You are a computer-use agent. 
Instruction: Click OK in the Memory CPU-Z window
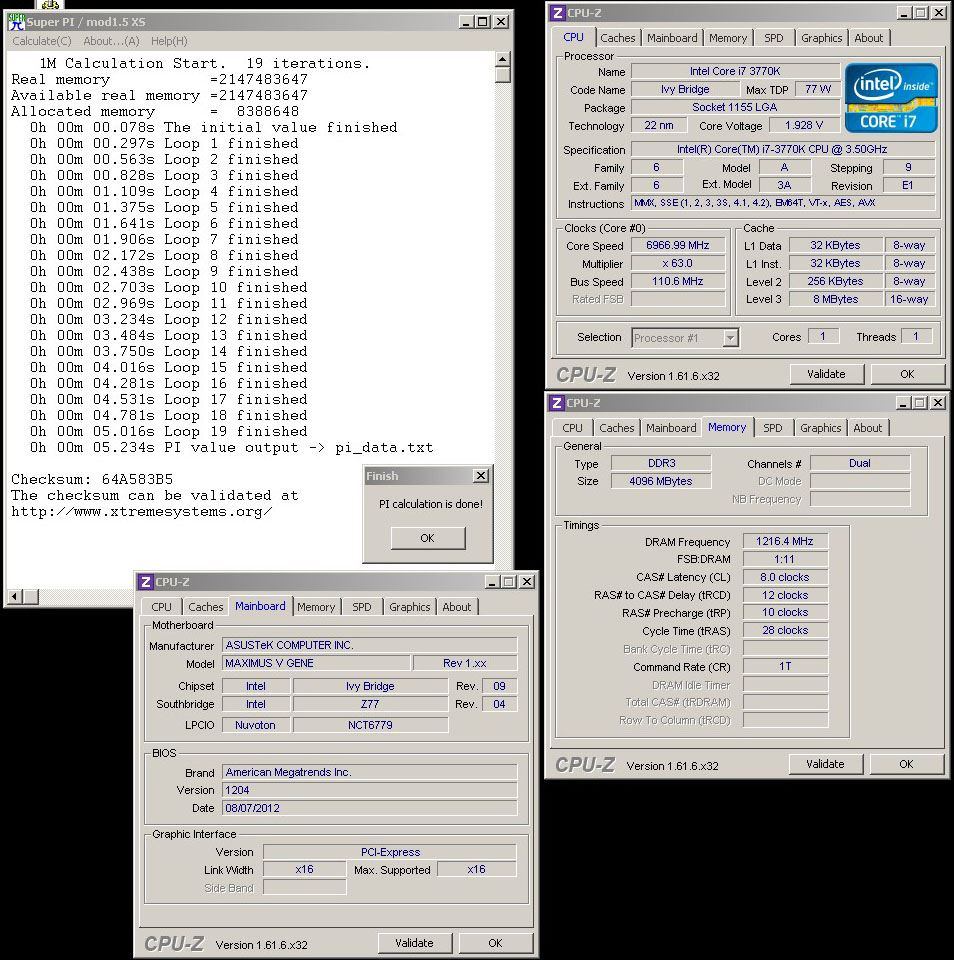point(906,764)
